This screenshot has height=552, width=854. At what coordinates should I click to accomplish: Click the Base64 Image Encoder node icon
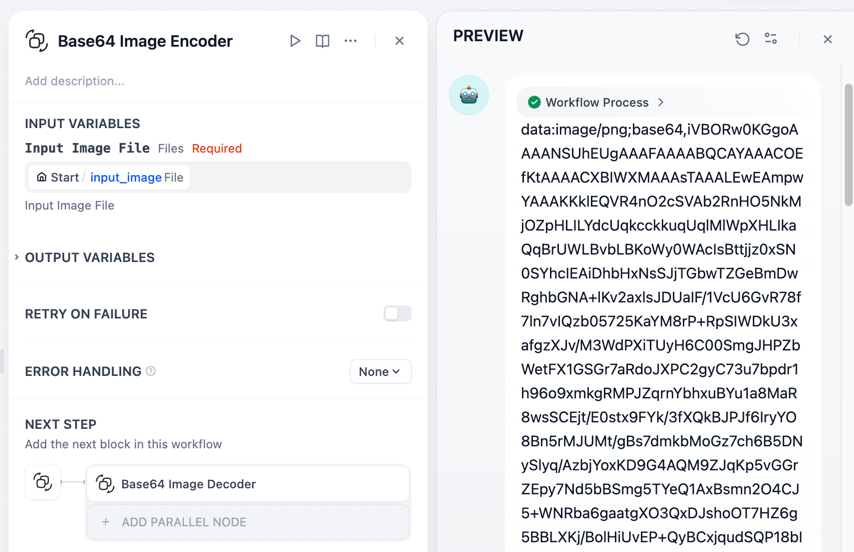(37, 41)
